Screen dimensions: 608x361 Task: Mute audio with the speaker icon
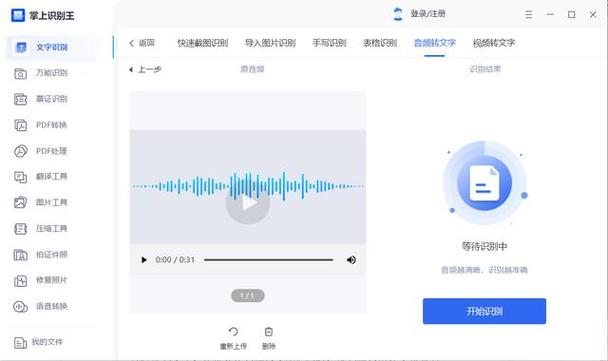tap(351, 260)
